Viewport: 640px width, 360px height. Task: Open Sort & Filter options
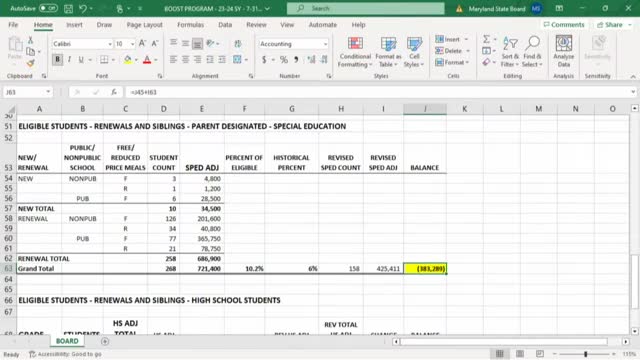tap(510, 52)
